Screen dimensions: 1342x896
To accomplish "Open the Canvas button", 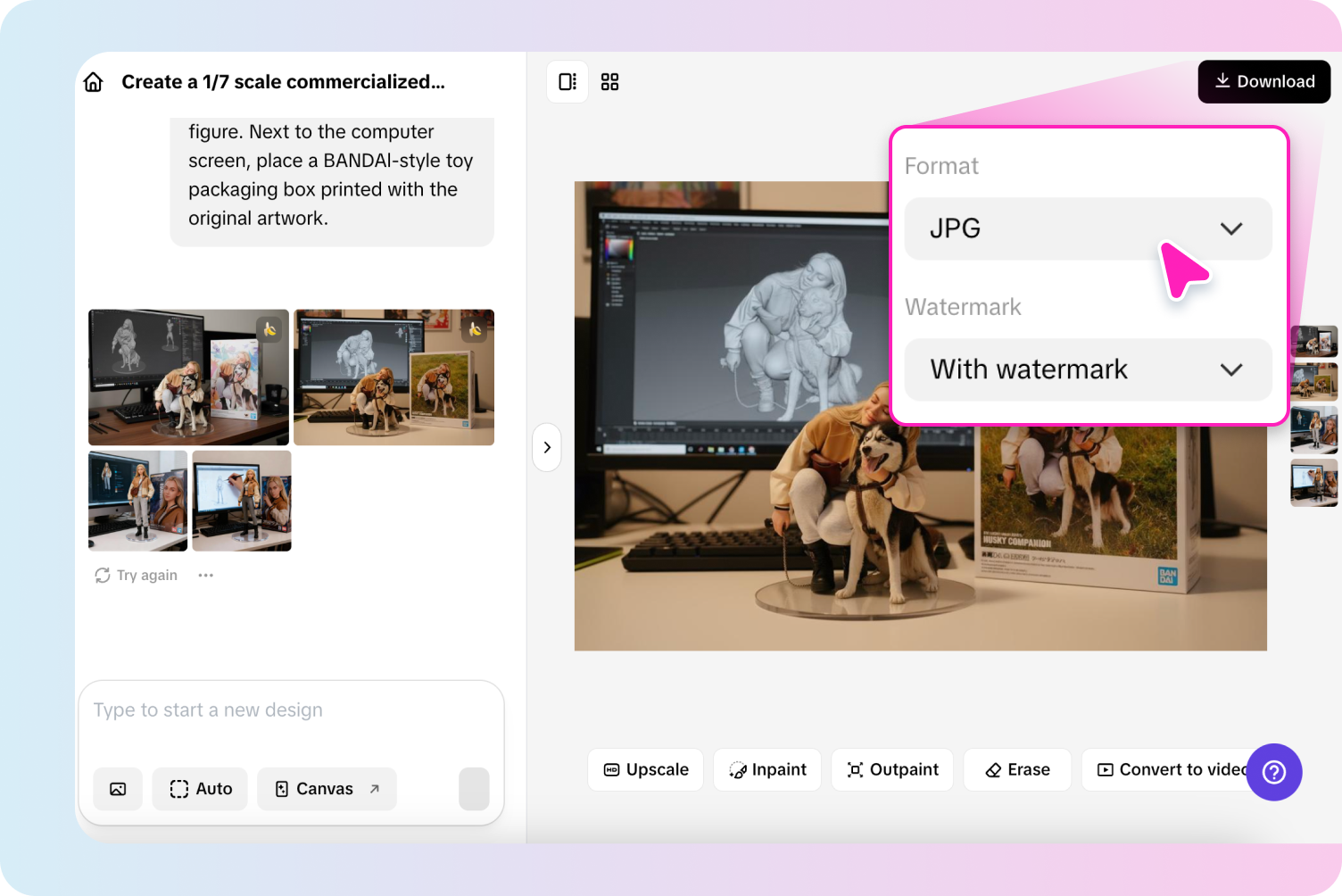I will [327, 789].
